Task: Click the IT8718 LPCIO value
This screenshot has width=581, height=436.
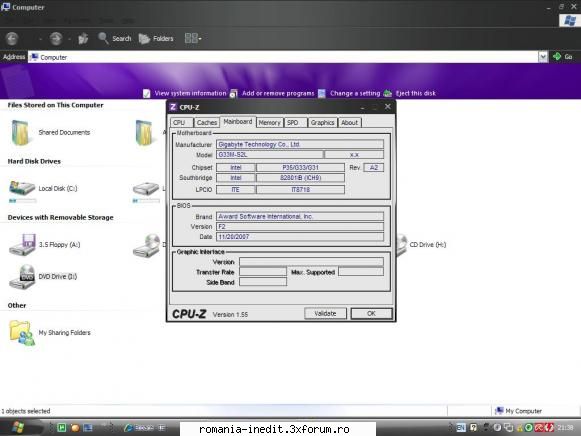Action: click(300, 190)
